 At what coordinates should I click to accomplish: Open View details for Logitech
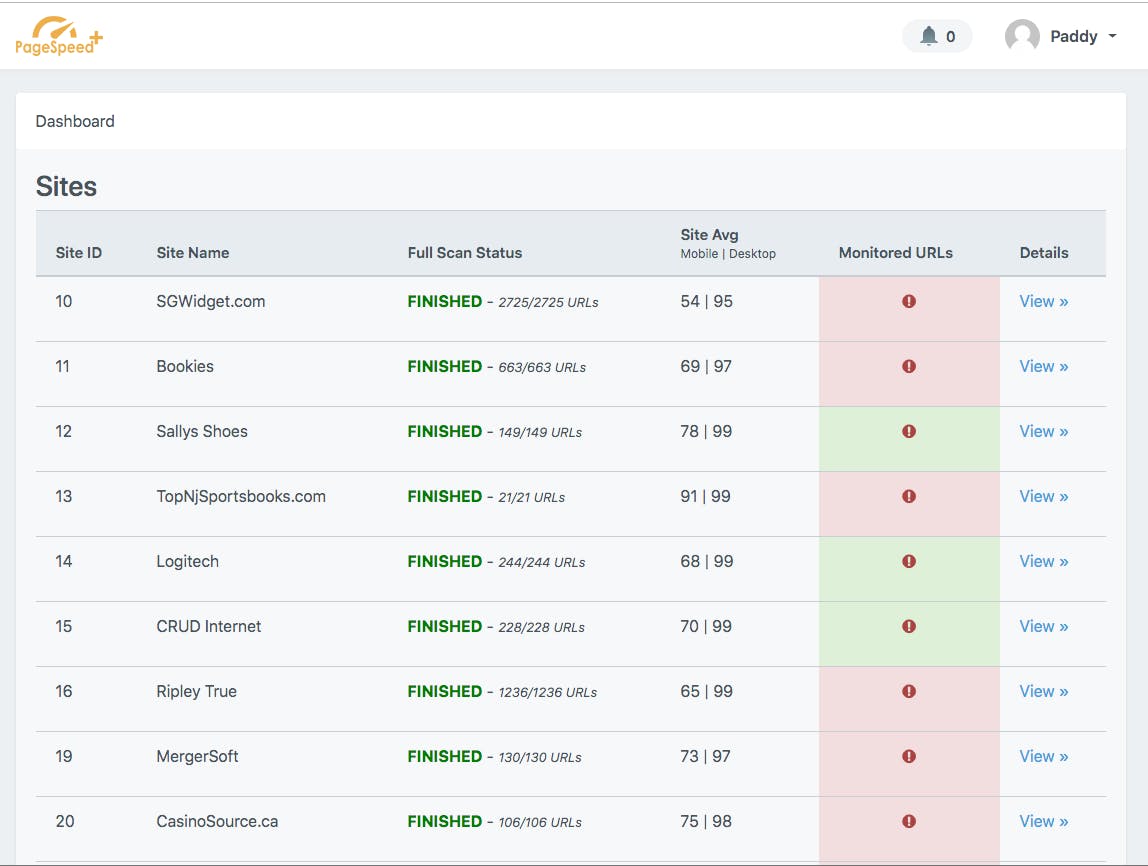tap(1043, 561)
